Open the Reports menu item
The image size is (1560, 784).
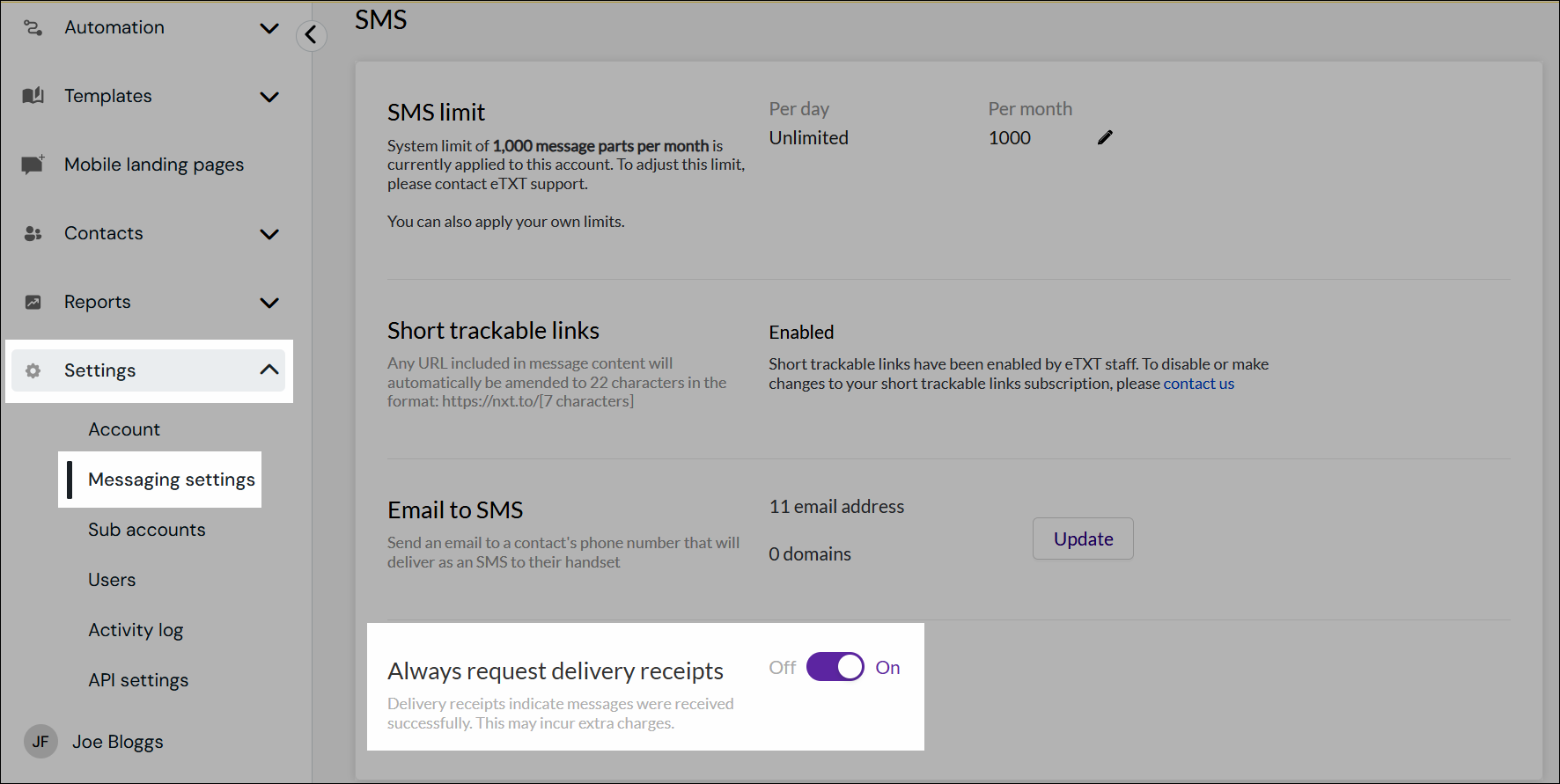[98, 302]
